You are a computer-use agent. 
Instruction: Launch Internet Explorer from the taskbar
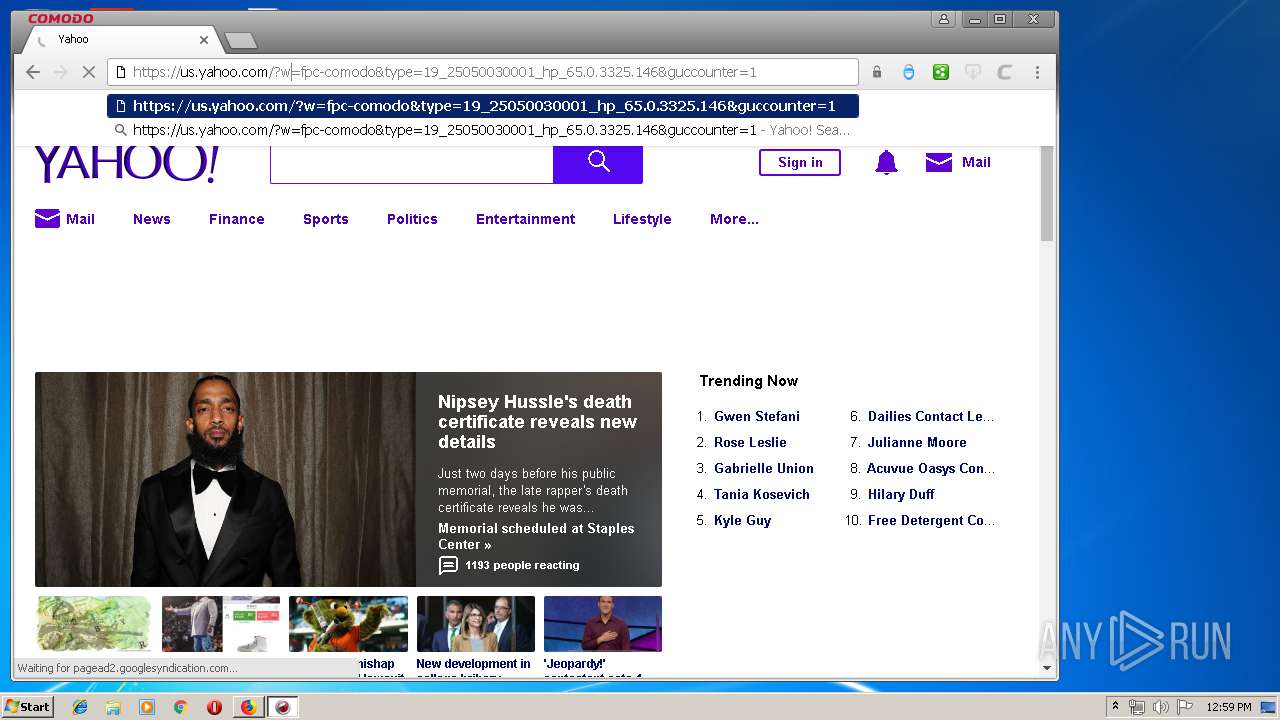[x=80, y=707]
